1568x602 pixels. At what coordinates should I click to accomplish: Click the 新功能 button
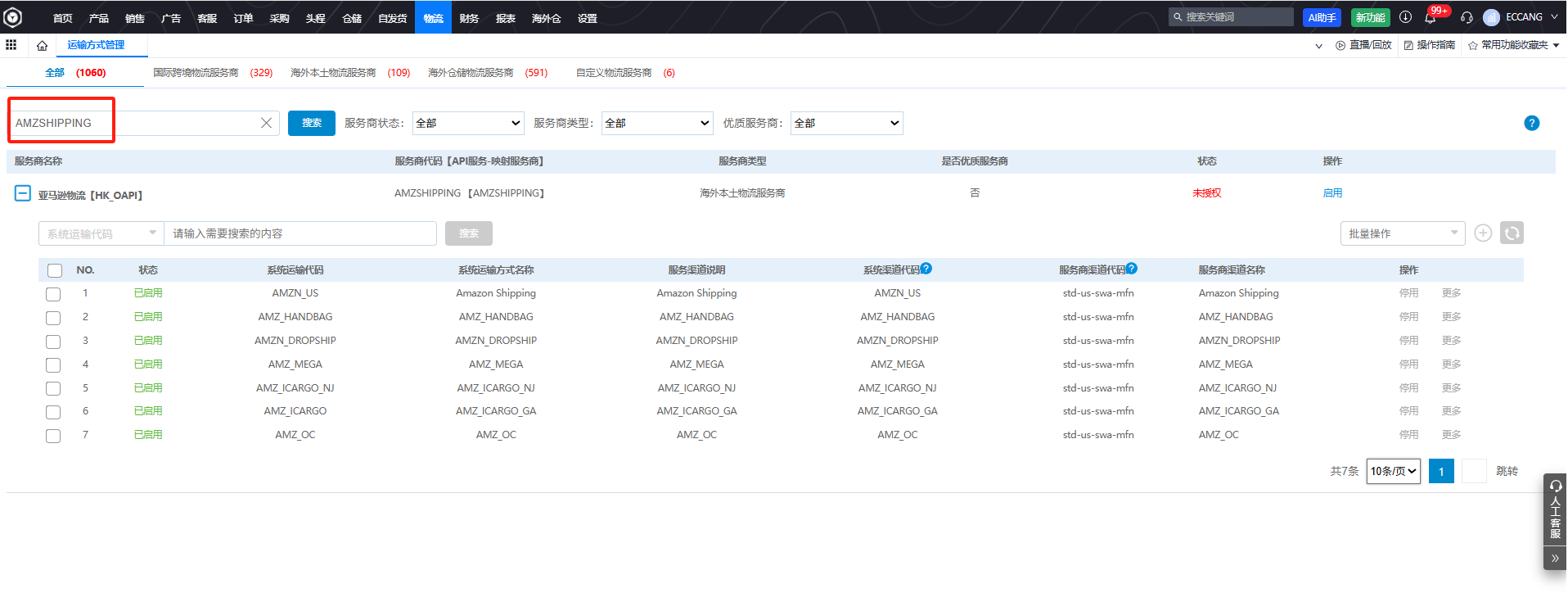1371,17
